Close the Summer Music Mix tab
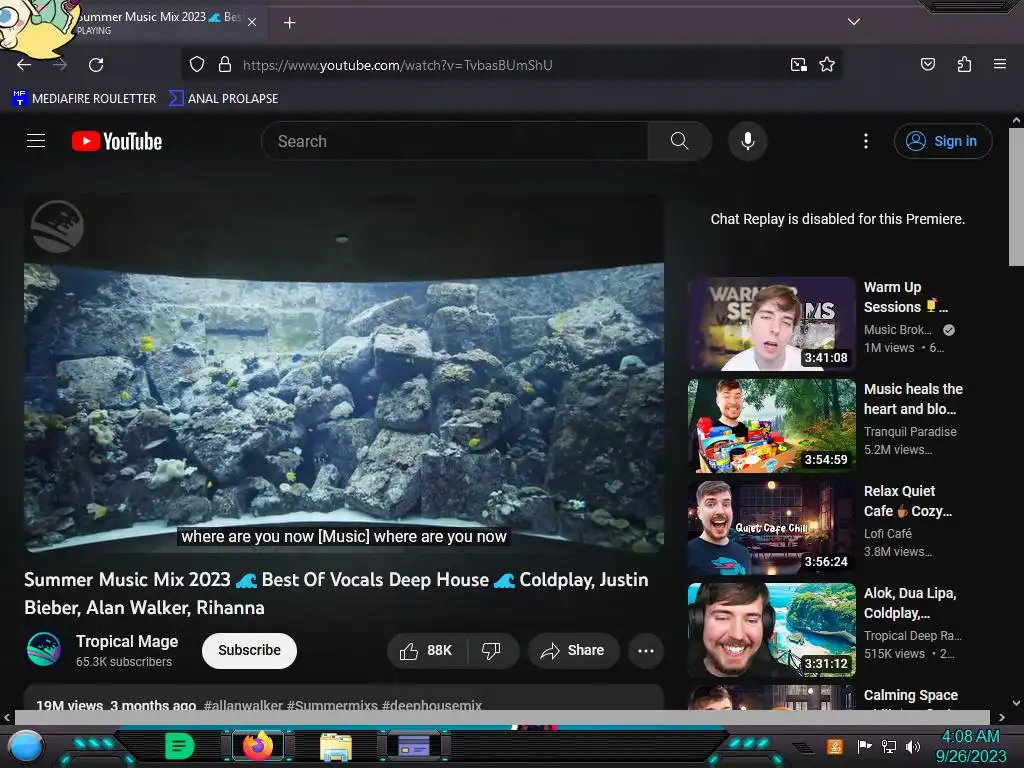The height and width of the screenshot is (768, 1024). pyautogui.click(x=252, y=22)
